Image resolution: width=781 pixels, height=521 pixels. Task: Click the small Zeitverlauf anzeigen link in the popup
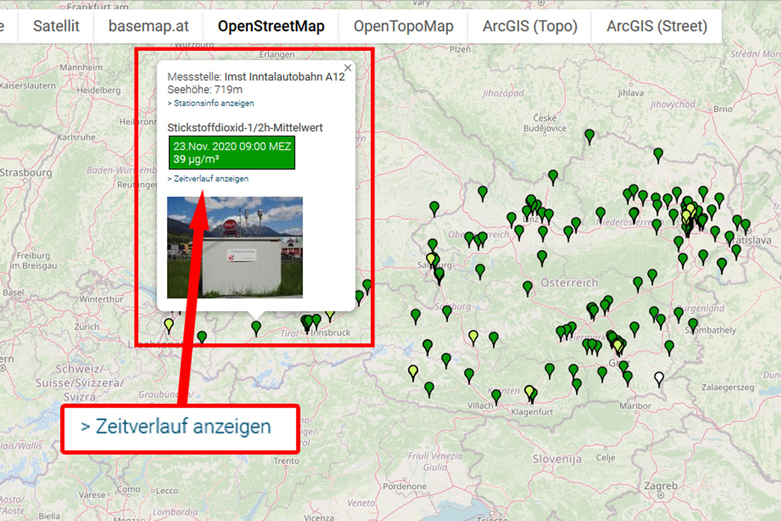[x=208, y=178]
